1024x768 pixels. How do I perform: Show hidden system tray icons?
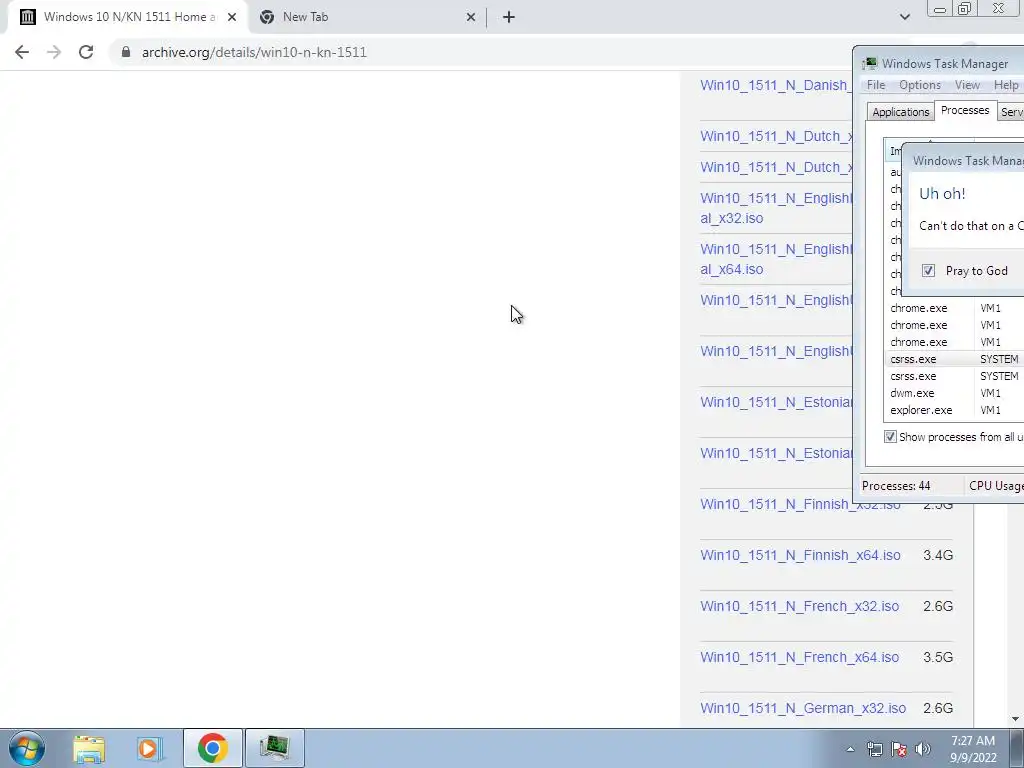click(850, 749)
